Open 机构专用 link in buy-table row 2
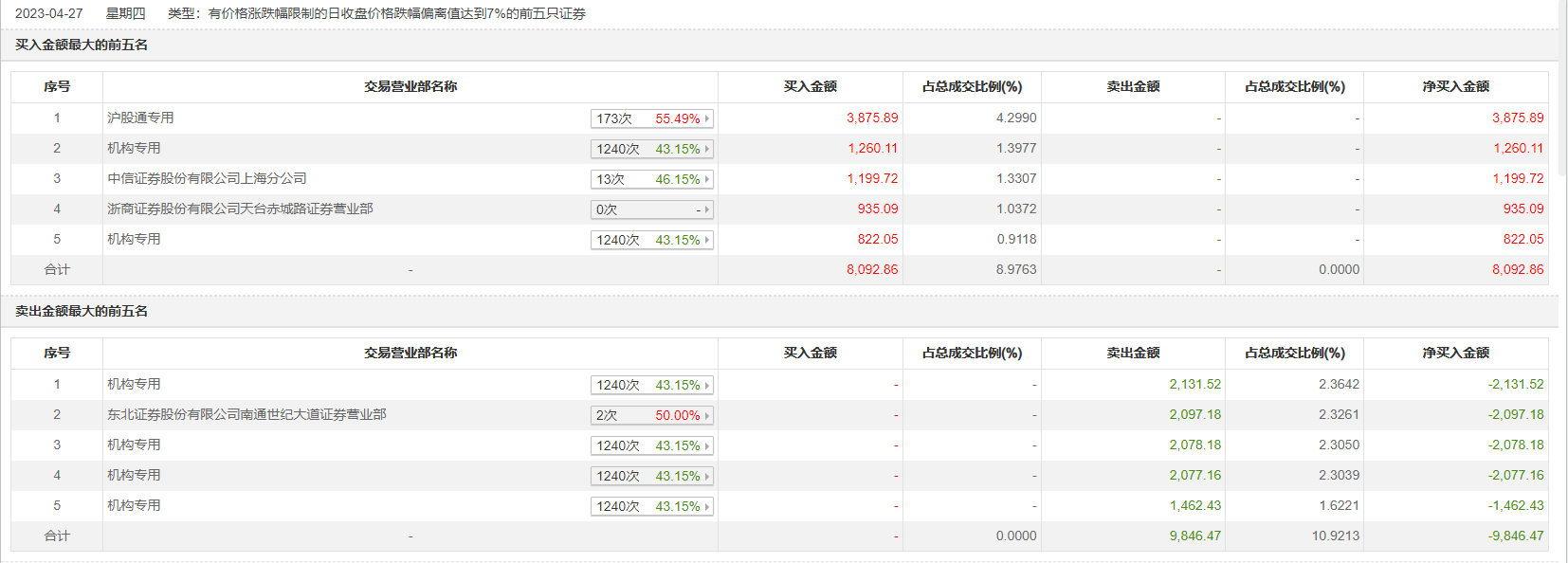The height and width of the screenshot is (563, 1568). (x=134, y=148)
